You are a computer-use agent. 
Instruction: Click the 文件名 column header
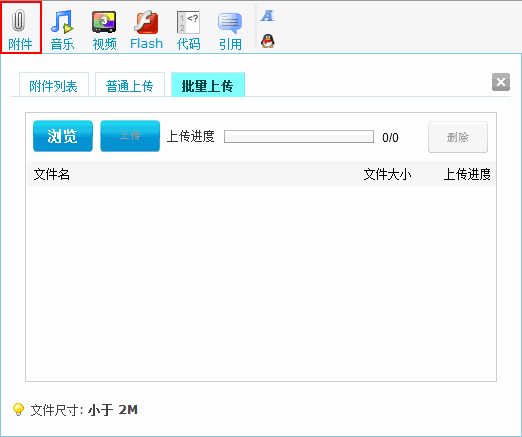point(52,174)
